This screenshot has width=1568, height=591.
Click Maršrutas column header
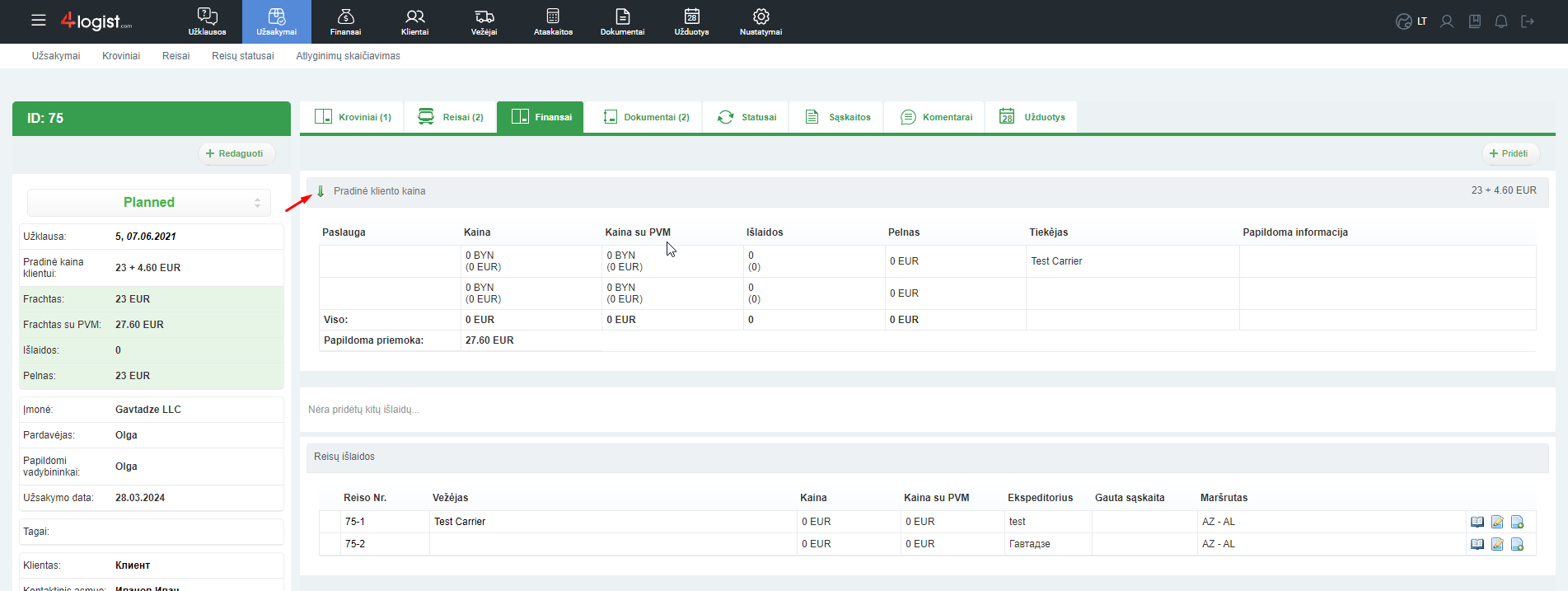[x=1224, y=498]
